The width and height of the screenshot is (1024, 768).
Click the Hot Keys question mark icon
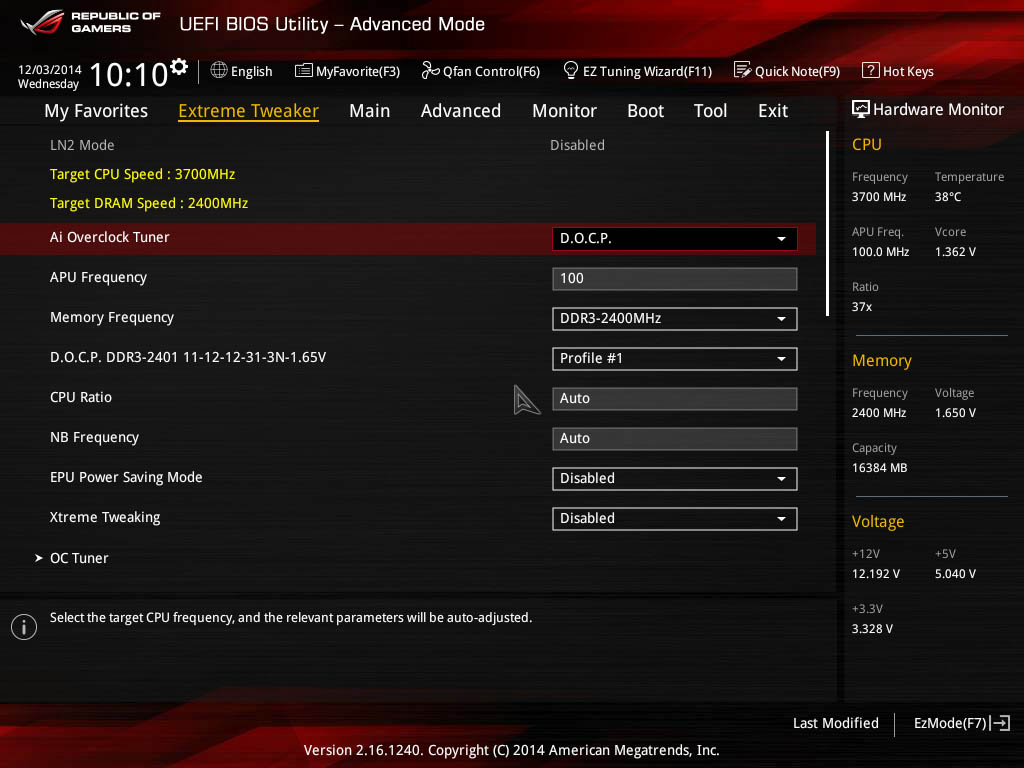(870, 70)
